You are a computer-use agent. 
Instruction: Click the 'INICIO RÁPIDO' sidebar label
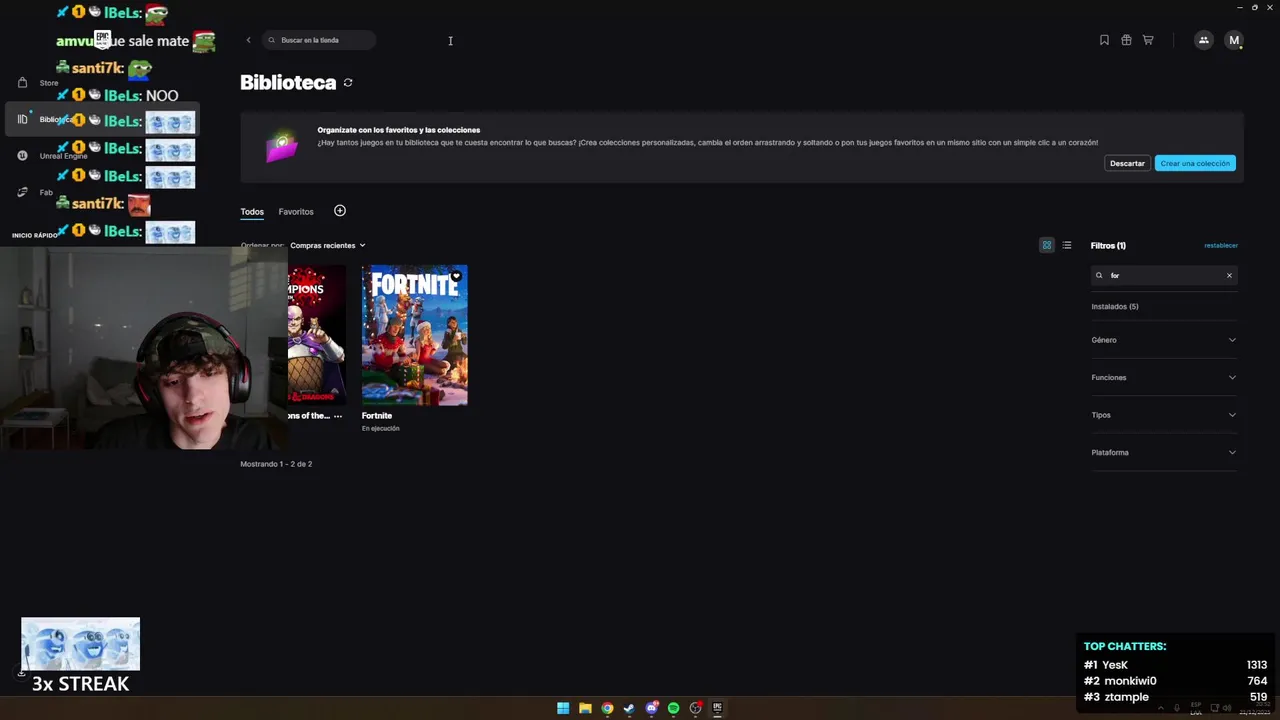click(35, 236)
